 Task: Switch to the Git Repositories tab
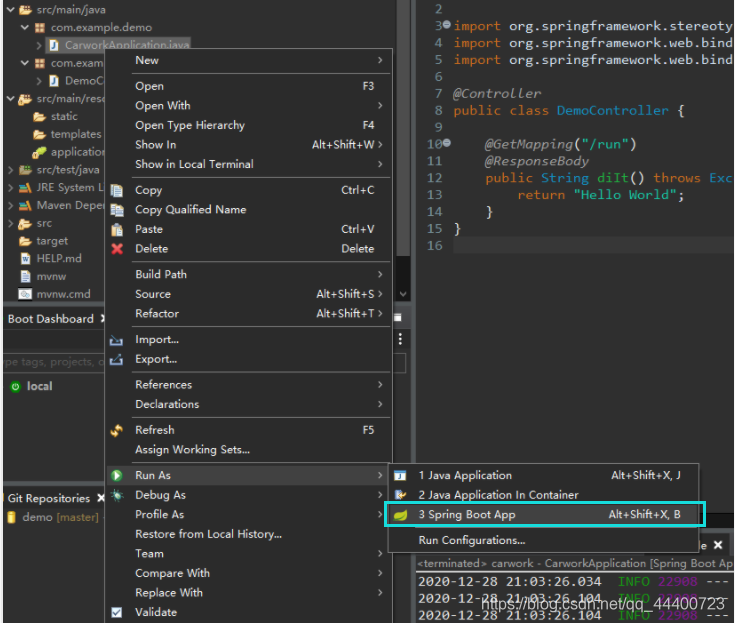[49, 498]
